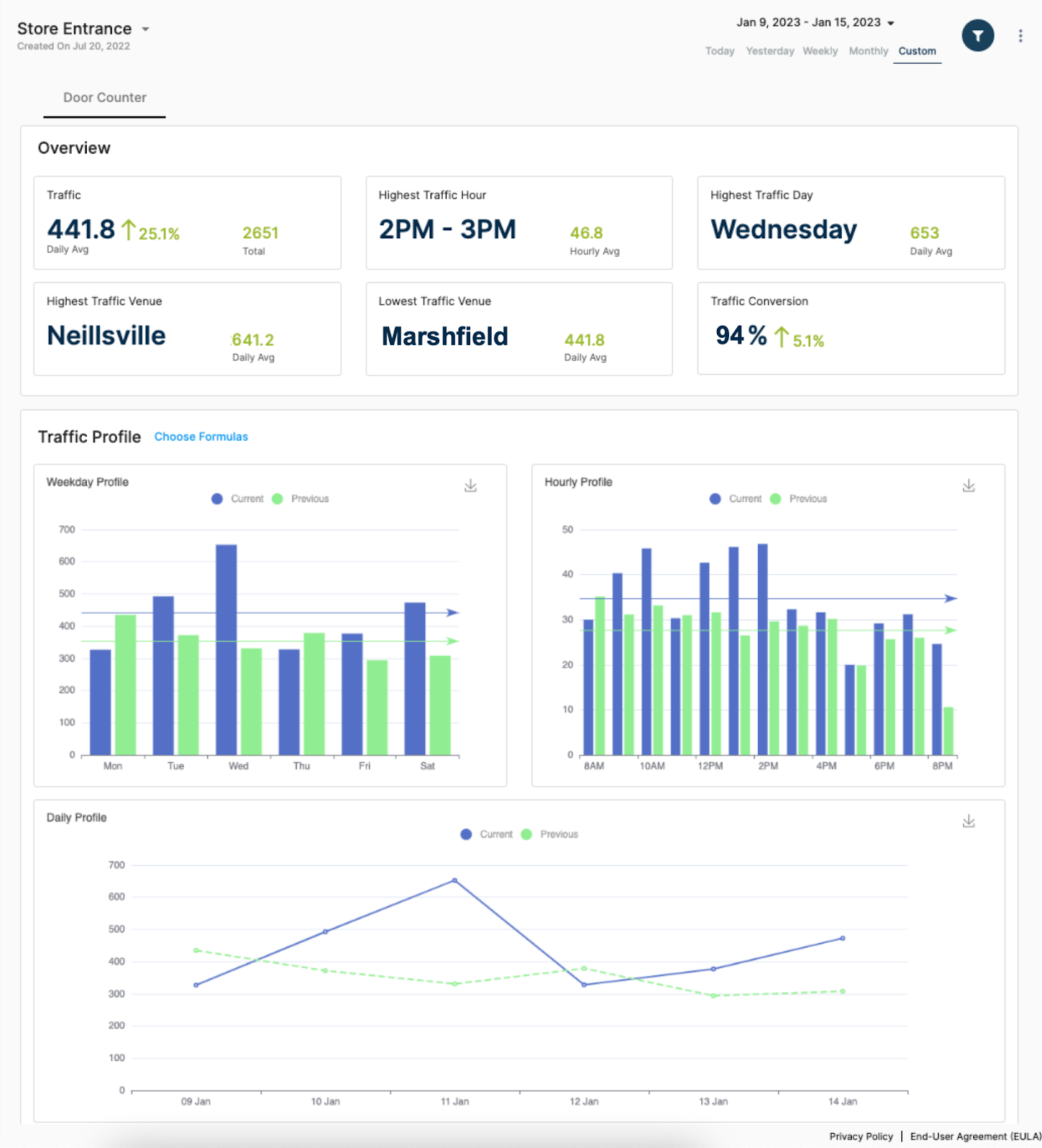The image size is (1042, 1148).
Task: Select the Custom range tab
Action: 917,51
